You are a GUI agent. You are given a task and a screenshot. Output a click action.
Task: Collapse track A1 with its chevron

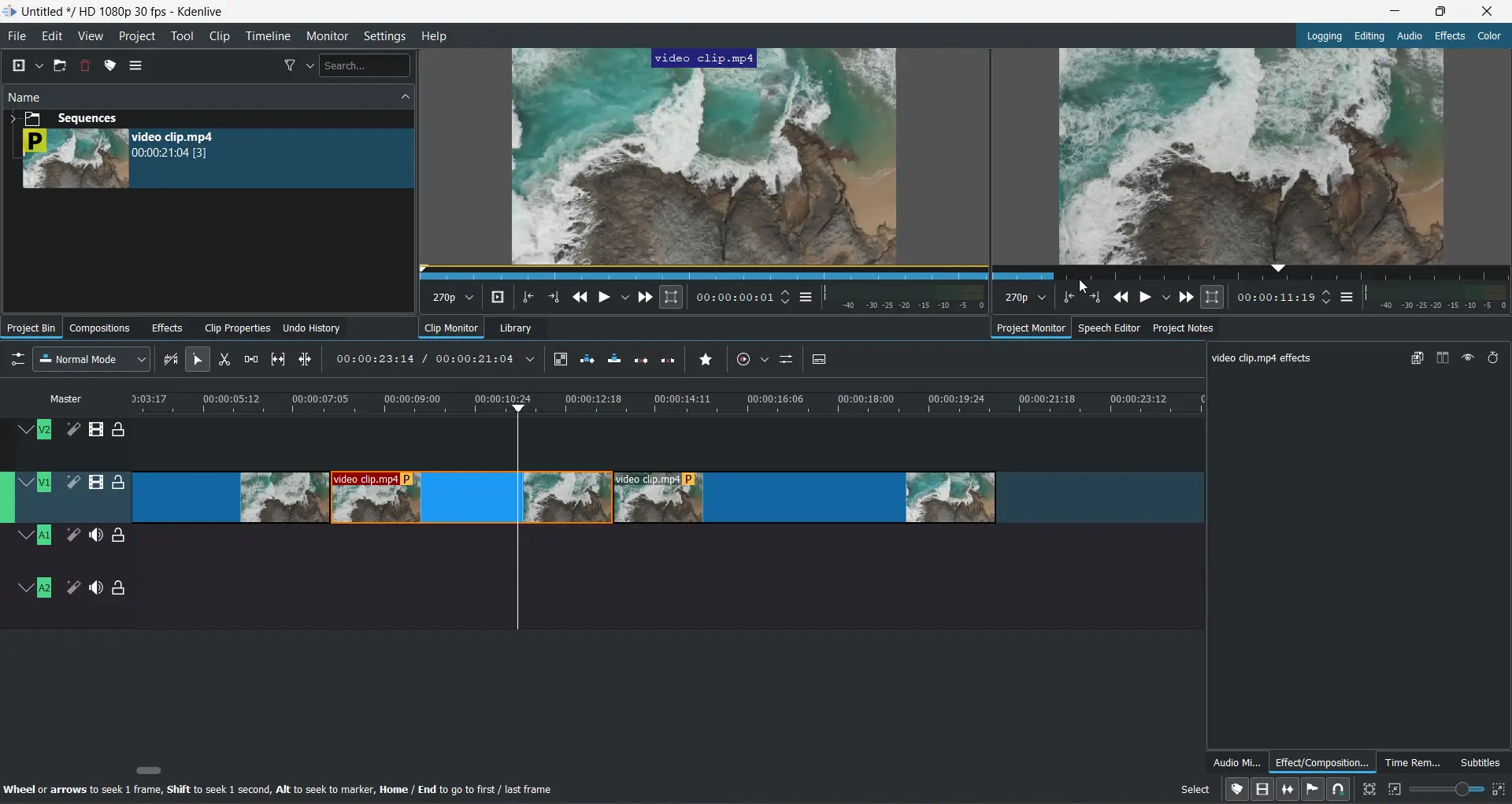click(x=26, y=536)
